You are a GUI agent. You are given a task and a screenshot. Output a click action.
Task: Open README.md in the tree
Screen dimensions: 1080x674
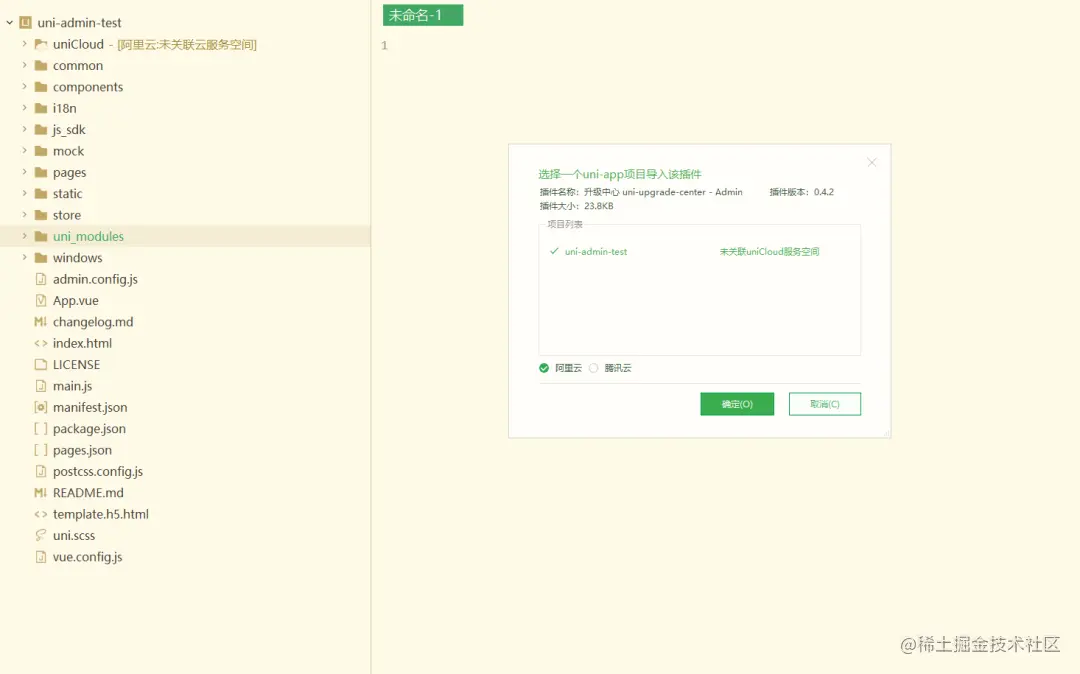pos(88,492)
